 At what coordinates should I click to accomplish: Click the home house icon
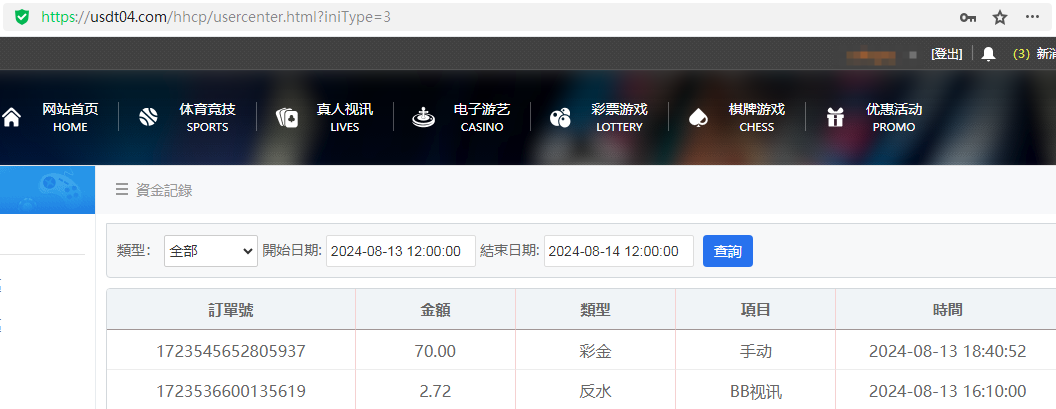[x=12, y=118]
